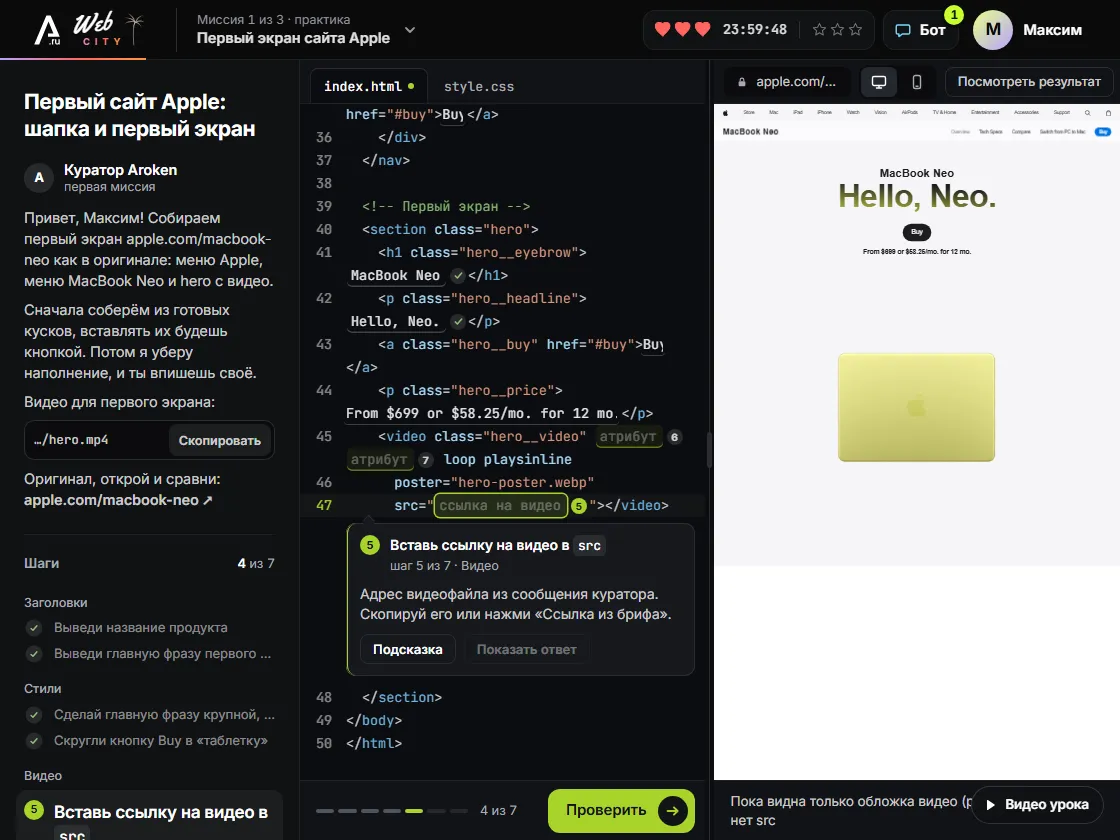Click the code editor scrollbar

point(708,450)
